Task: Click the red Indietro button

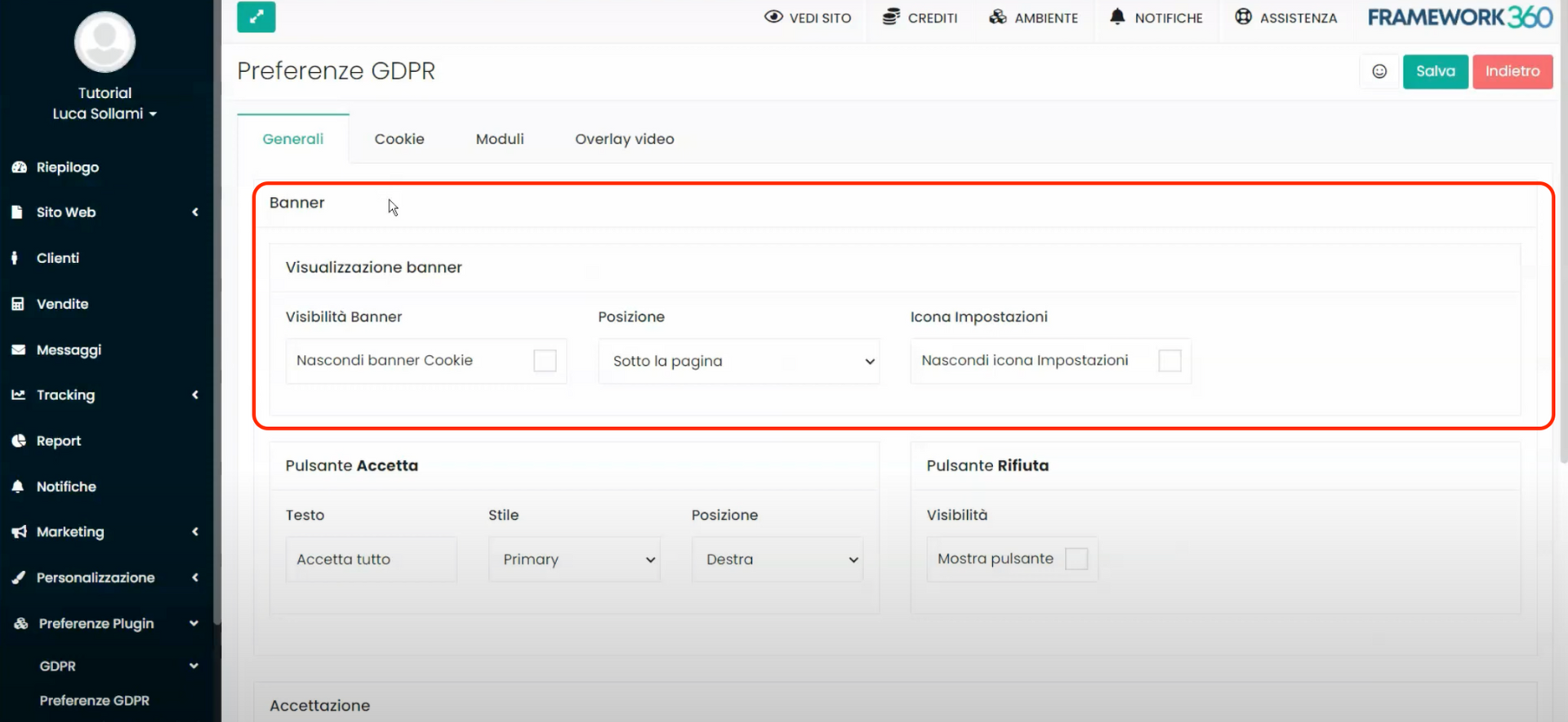Action: pos(1512,71)
